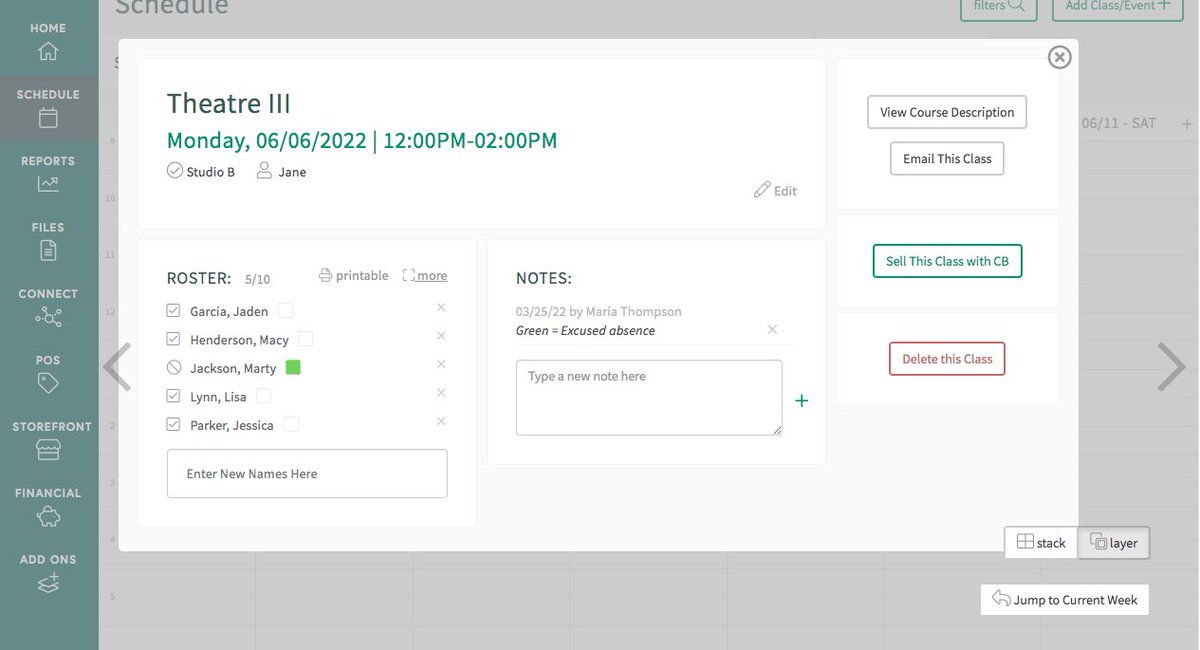This screenshot has height=650, width=1200.
Task: Open POS tag section
Action: (x=48, y=373)
